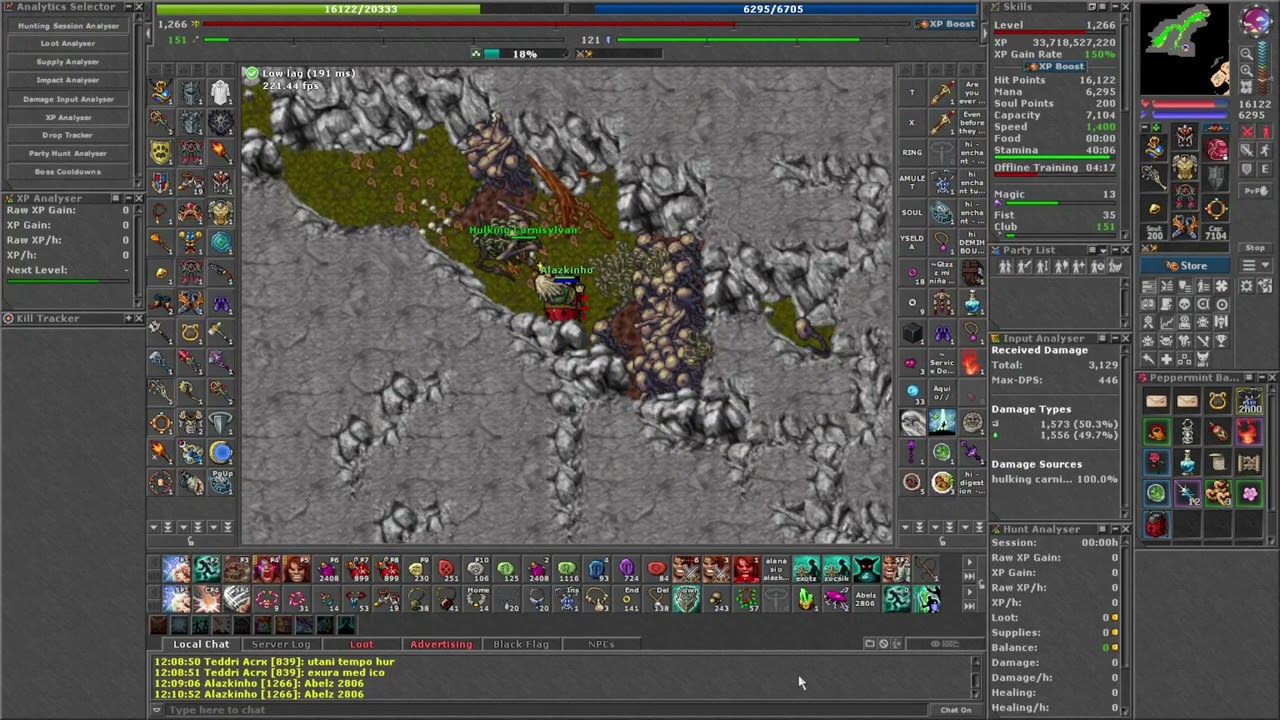1280x720 pixels.
Task: Open the Input Analyser panel menu
Action: (1104, 339)
